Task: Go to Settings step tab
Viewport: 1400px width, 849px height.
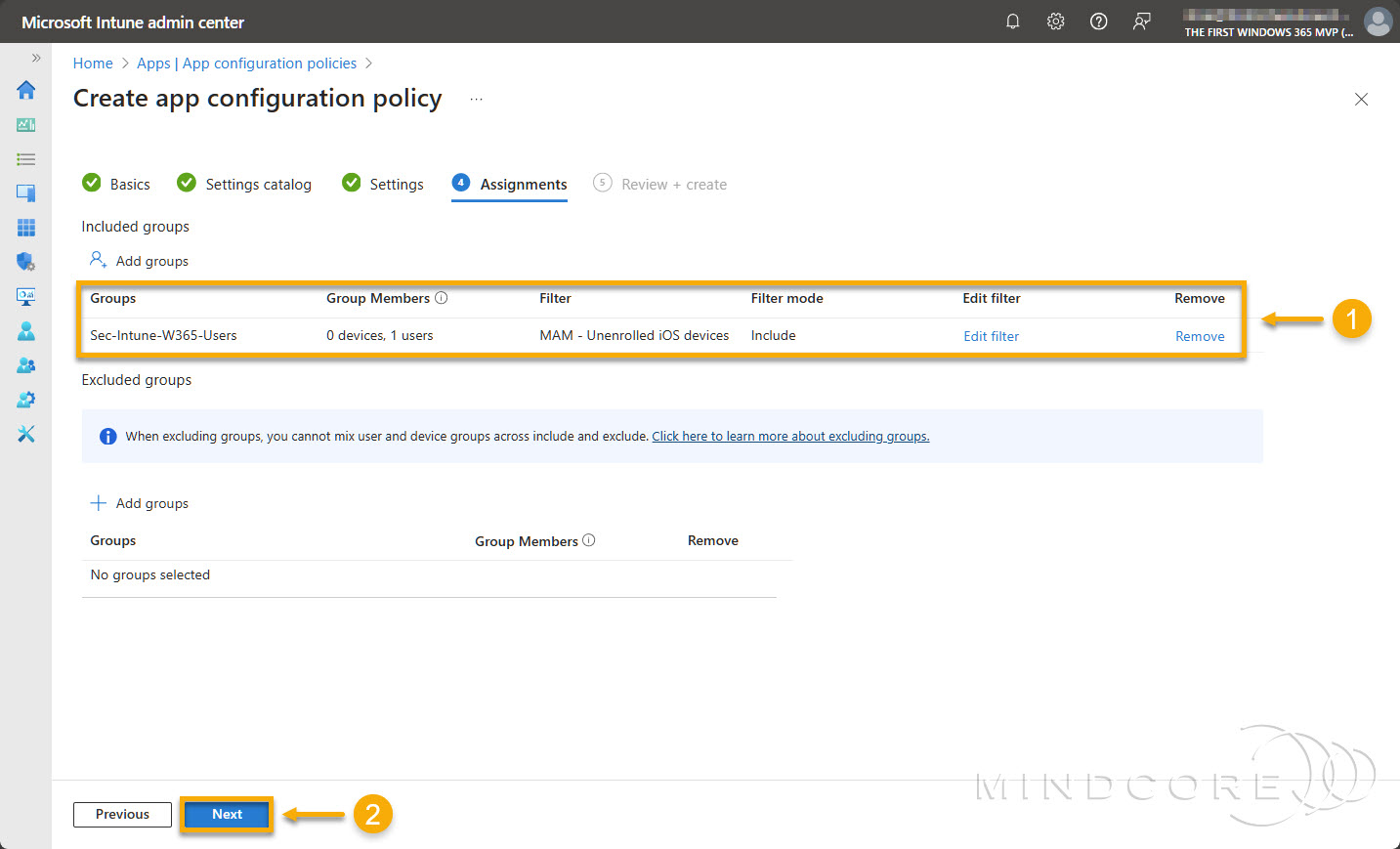Action: tap(383, 184)
